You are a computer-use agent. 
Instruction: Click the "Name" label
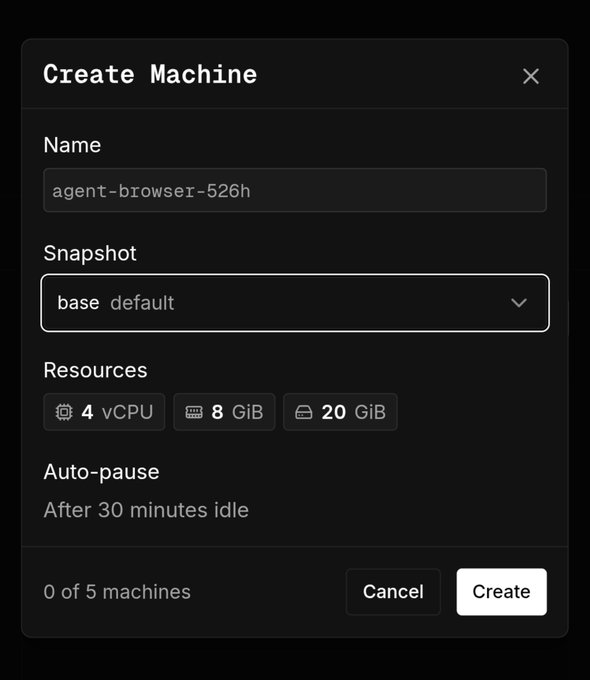(x=72, y=145)
